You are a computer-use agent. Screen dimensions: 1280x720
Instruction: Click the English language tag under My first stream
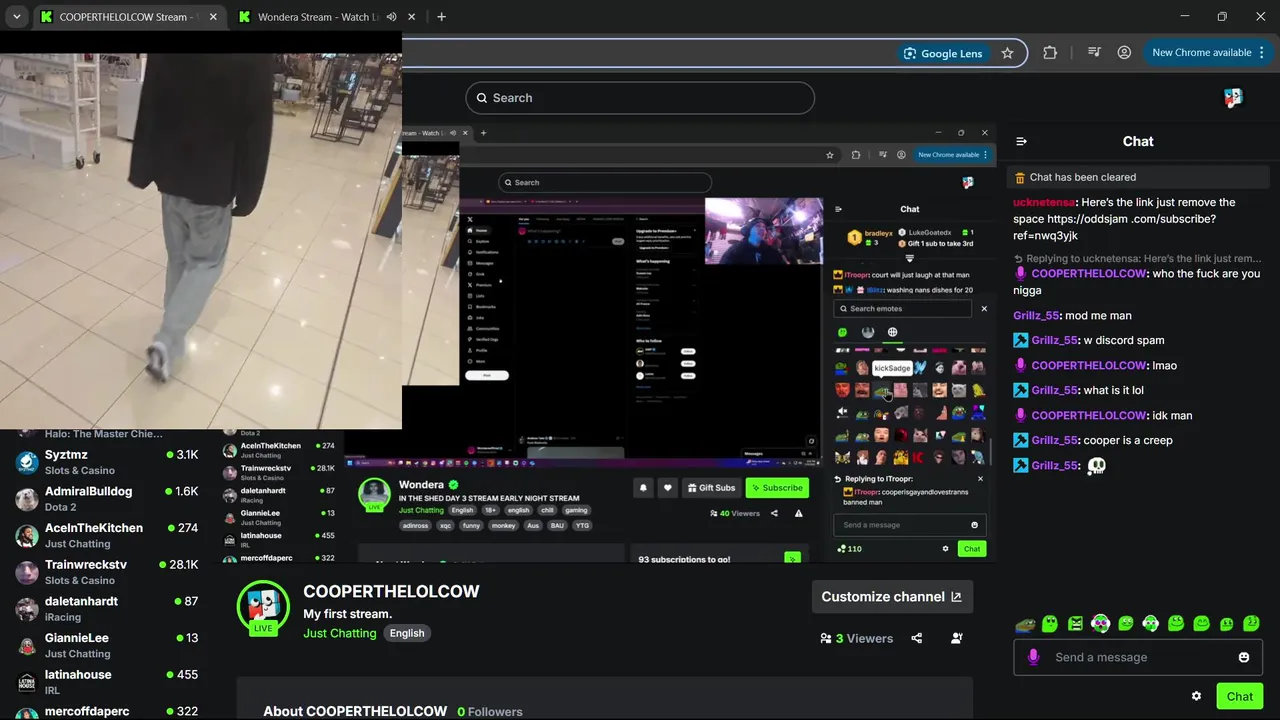407,633
